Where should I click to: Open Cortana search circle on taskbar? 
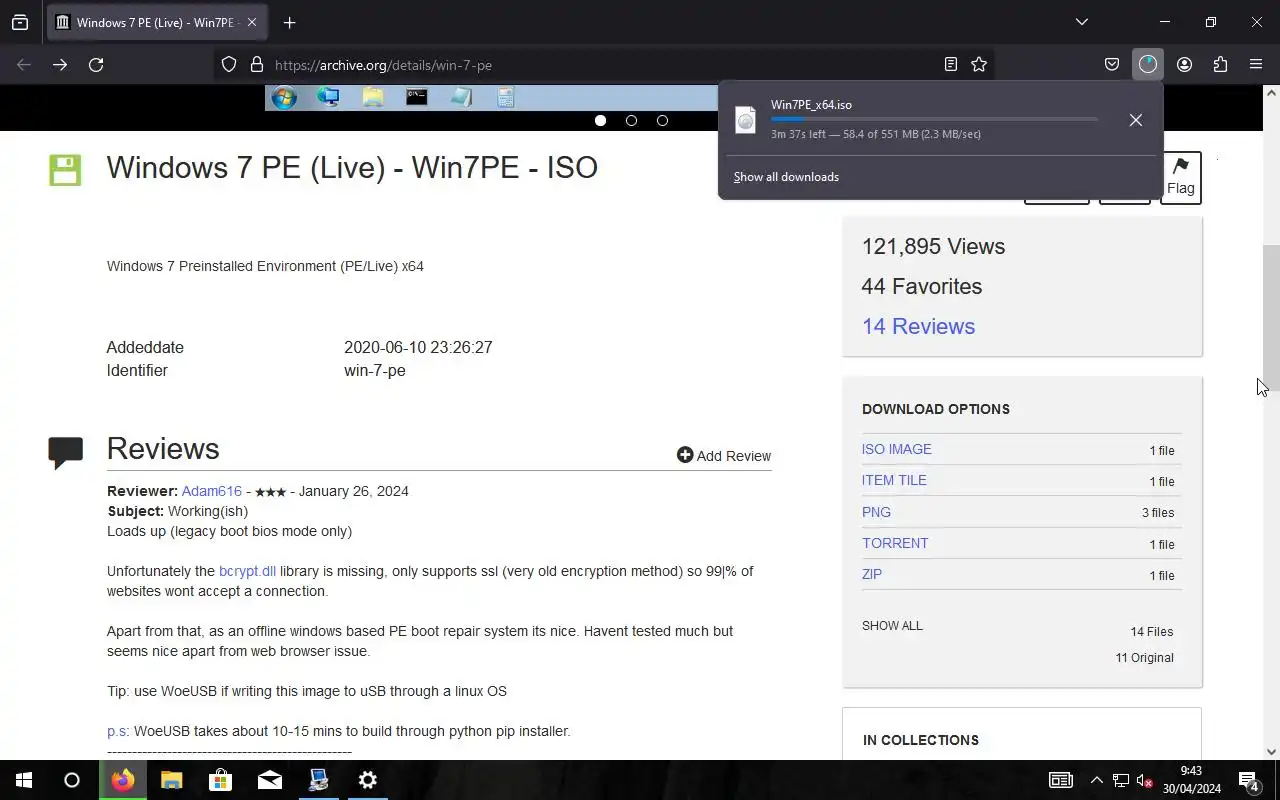tap(72, 780)
